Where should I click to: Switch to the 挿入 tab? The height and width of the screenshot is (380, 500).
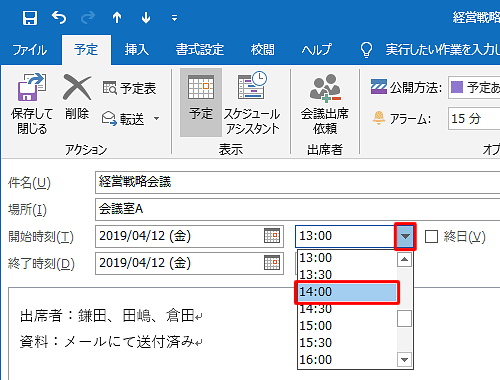137,50
